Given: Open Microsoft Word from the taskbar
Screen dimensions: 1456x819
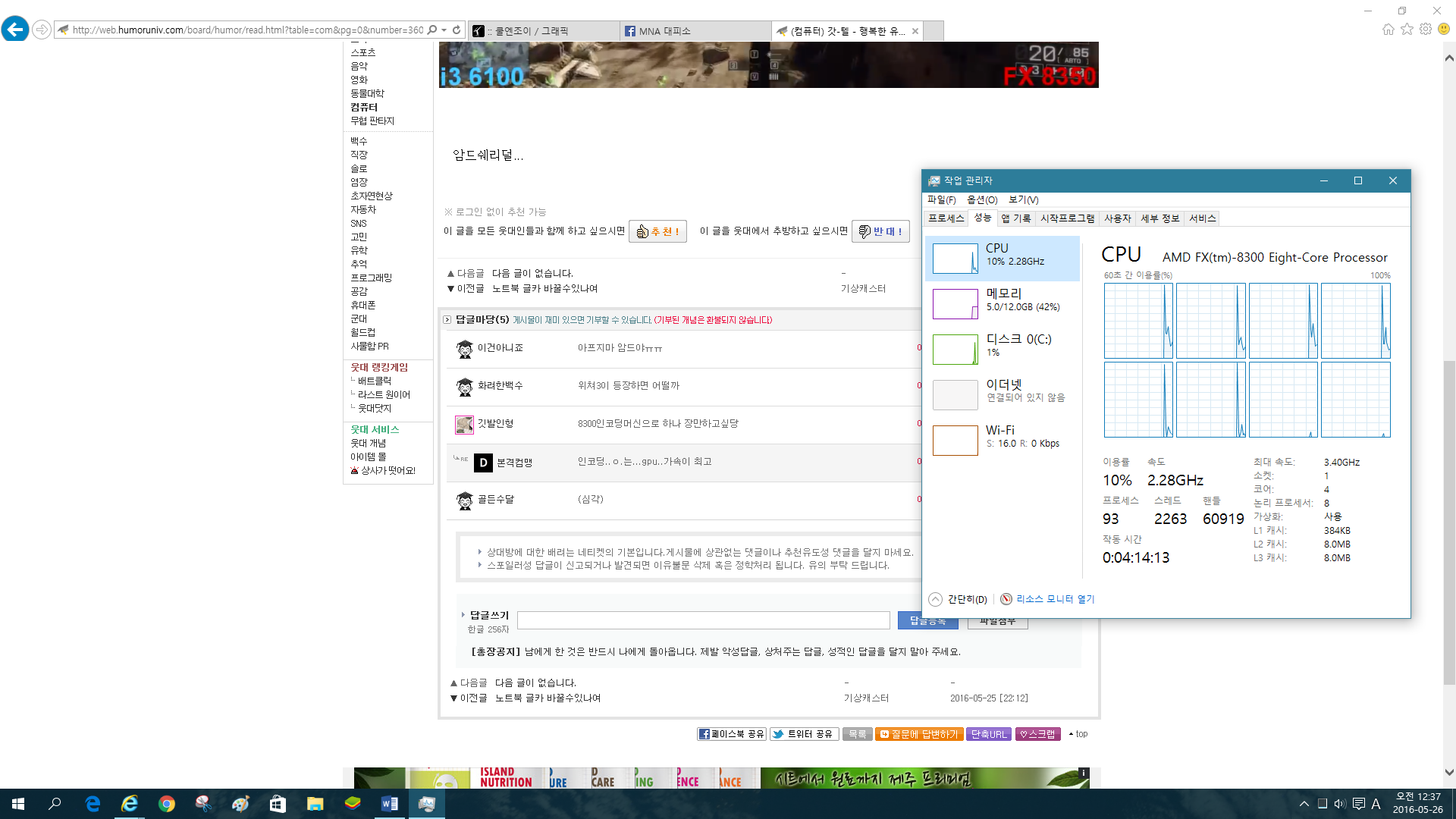Looking at the screenshot, I should point(390,804).
